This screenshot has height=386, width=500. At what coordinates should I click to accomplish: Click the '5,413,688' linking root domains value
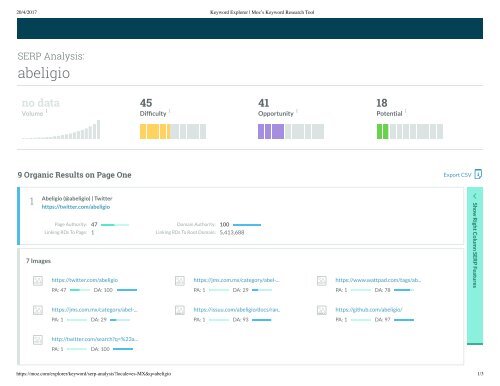pyautogui.click(x=232, y=232)
